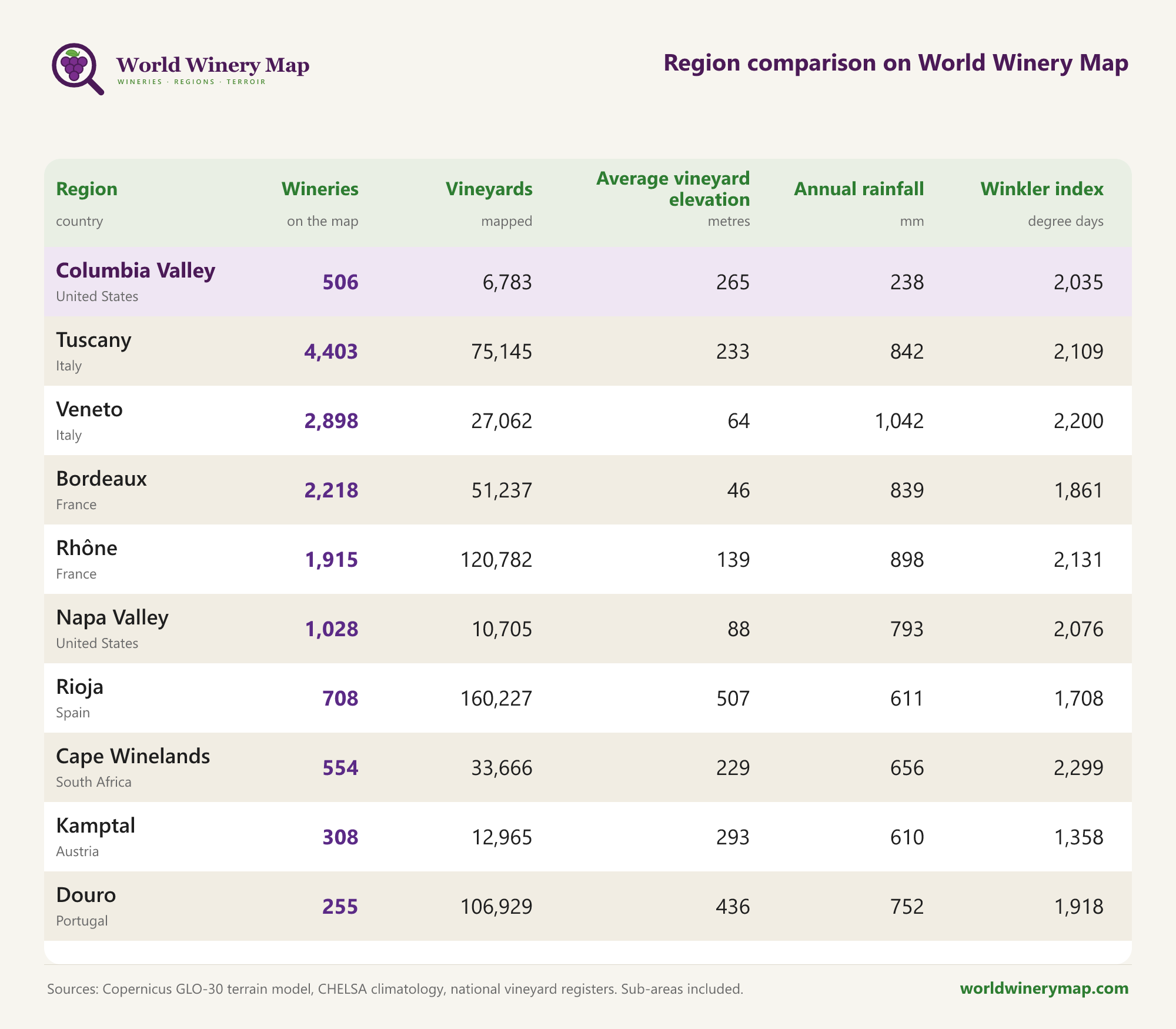The height and width of the screenshot is (1029, 1176).
Task: Select Rhône rainfall value 898
Action: [x=907, y=560]
